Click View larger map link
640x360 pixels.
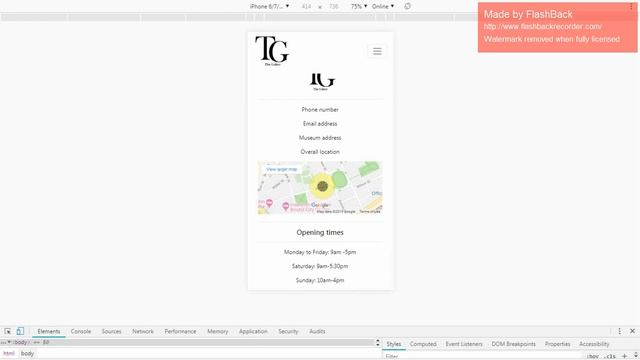pyautogui.click(x=282, y=169)
